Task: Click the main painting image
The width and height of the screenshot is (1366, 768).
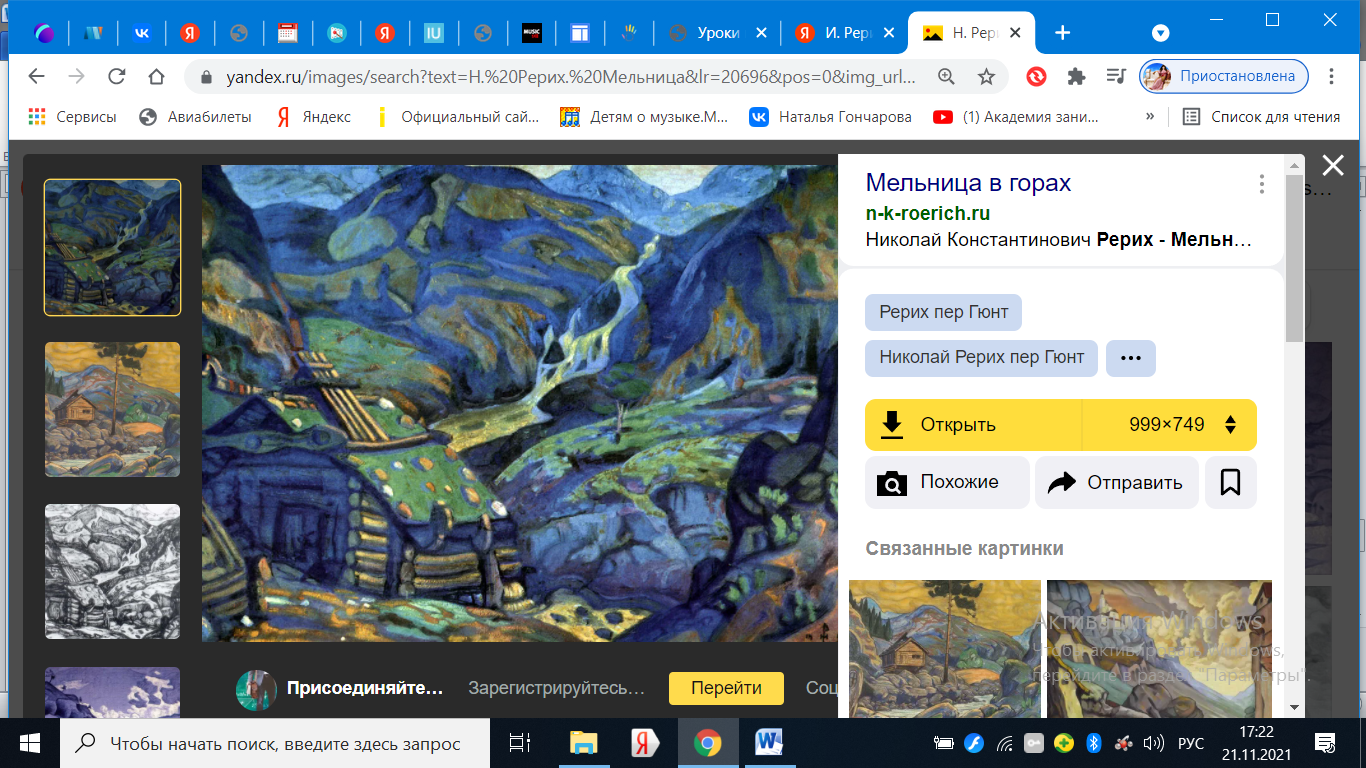Action: coord(520,403)
